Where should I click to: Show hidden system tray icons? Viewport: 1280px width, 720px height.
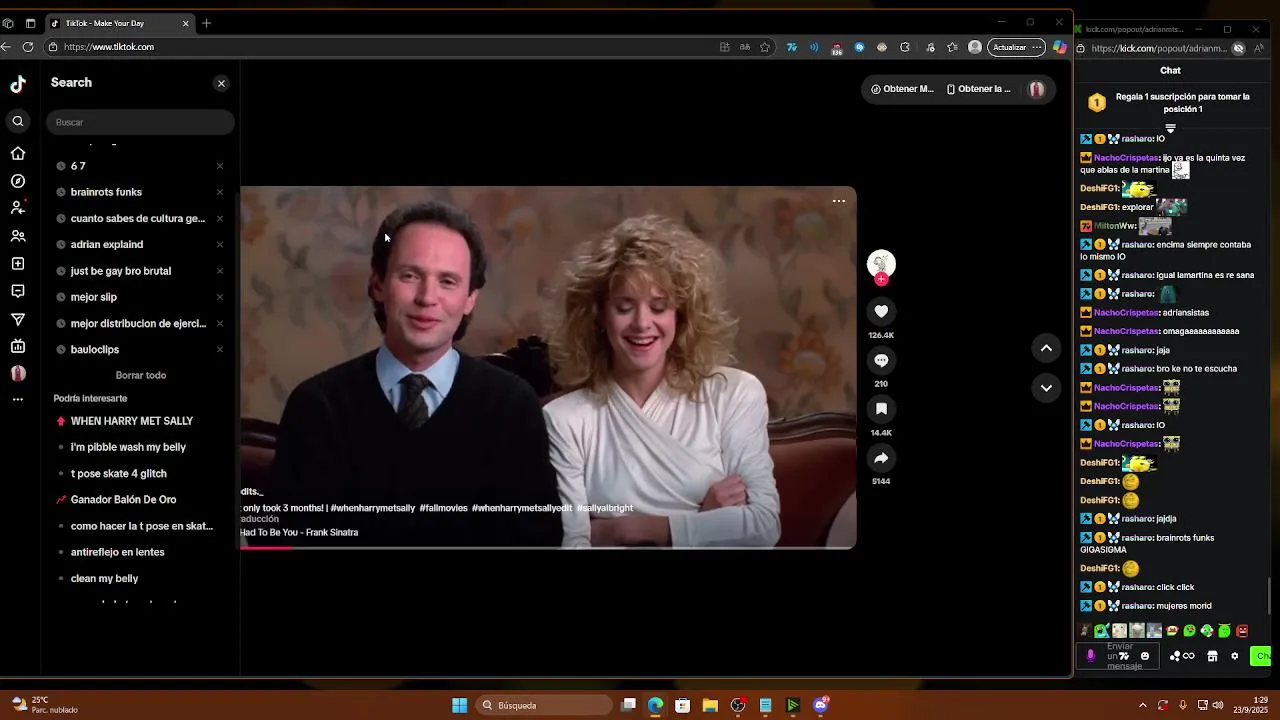pyautogui.click(x=1142, y=705)
